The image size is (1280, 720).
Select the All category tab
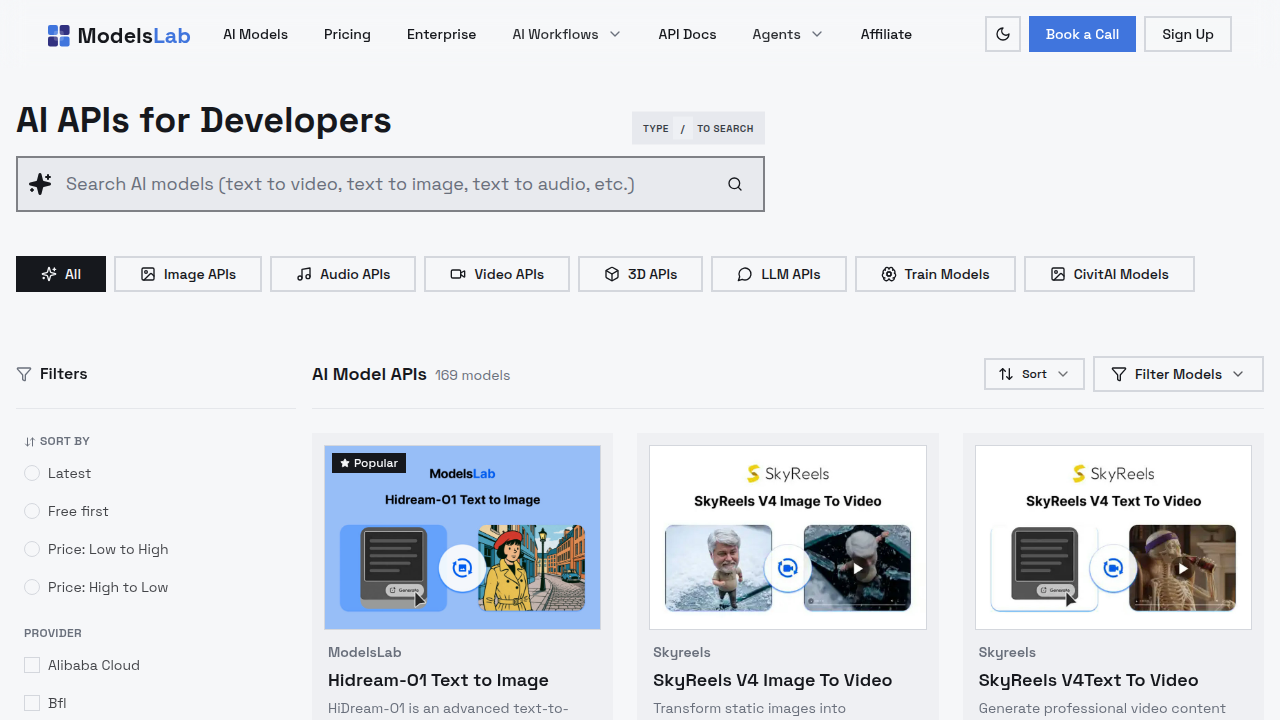click(61, 274)
